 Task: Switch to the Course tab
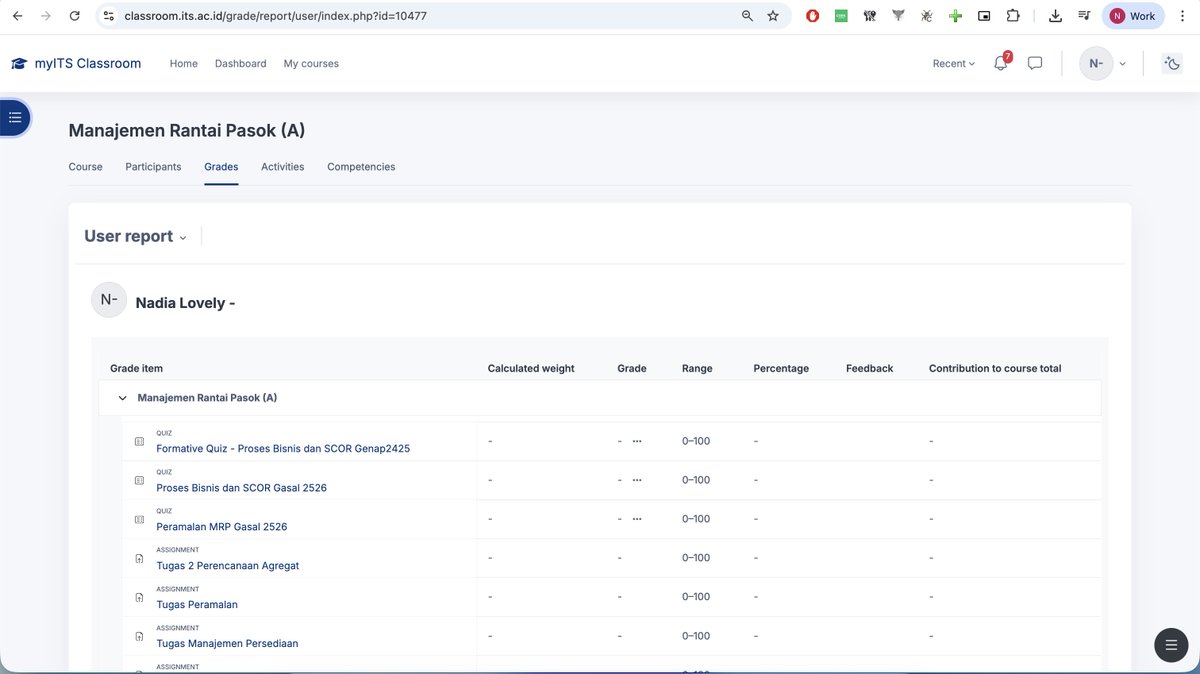tap(85, 167)
